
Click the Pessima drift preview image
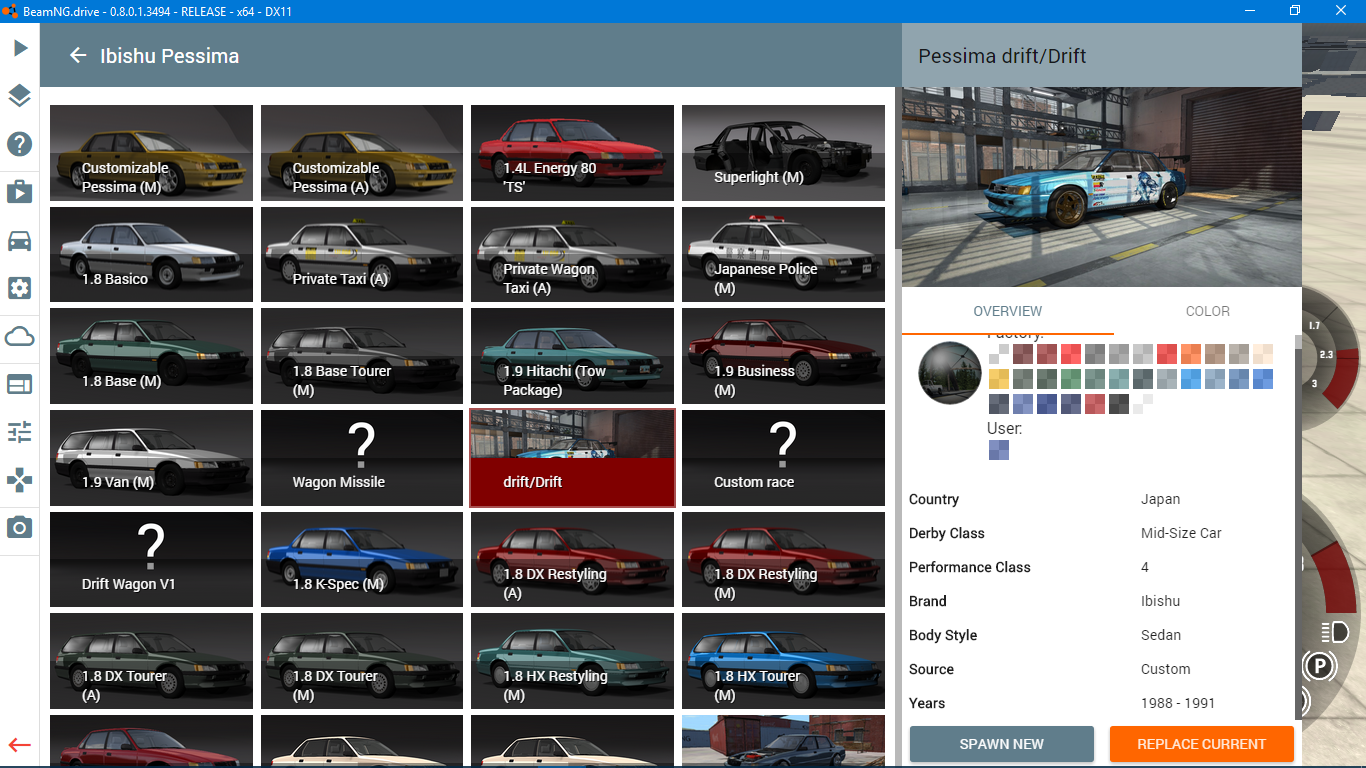pos(1102,187)
